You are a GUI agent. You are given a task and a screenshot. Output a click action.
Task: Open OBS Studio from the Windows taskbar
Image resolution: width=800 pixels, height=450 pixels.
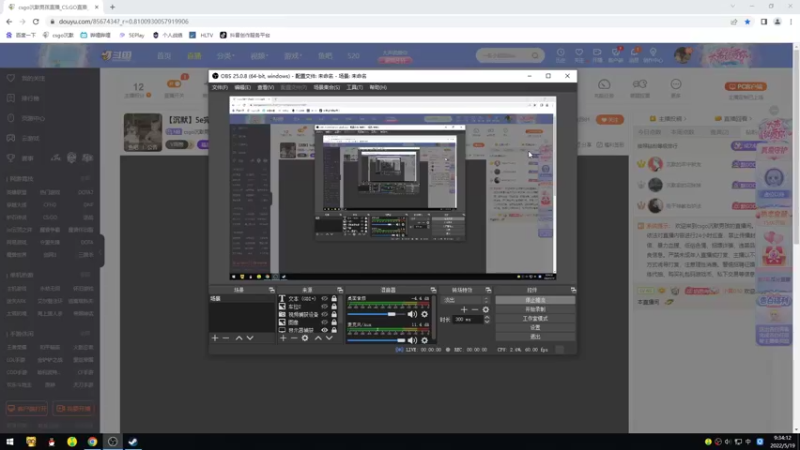tap(113, 442)
